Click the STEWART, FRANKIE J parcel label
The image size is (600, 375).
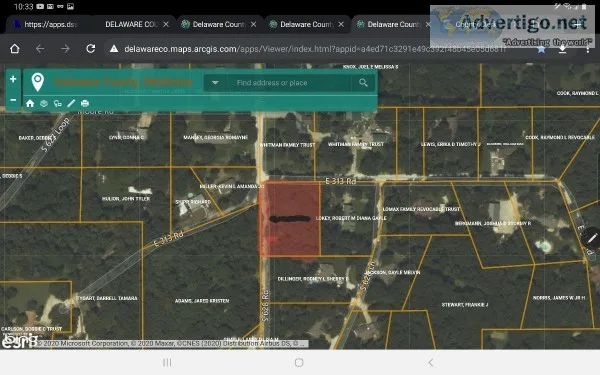[x=465, y=305]
